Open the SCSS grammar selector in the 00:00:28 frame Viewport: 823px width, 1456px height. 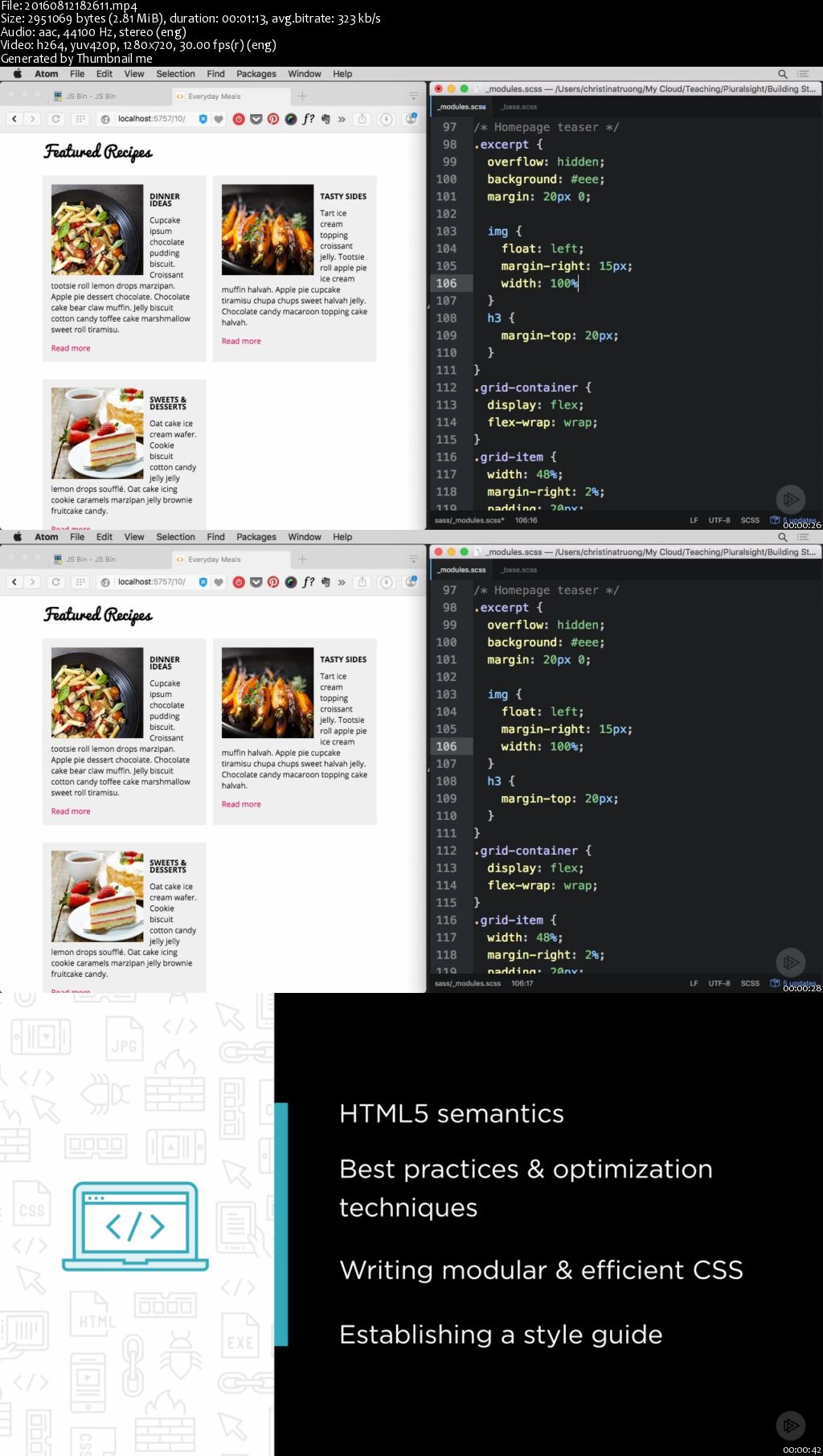[x=750, y=983]
